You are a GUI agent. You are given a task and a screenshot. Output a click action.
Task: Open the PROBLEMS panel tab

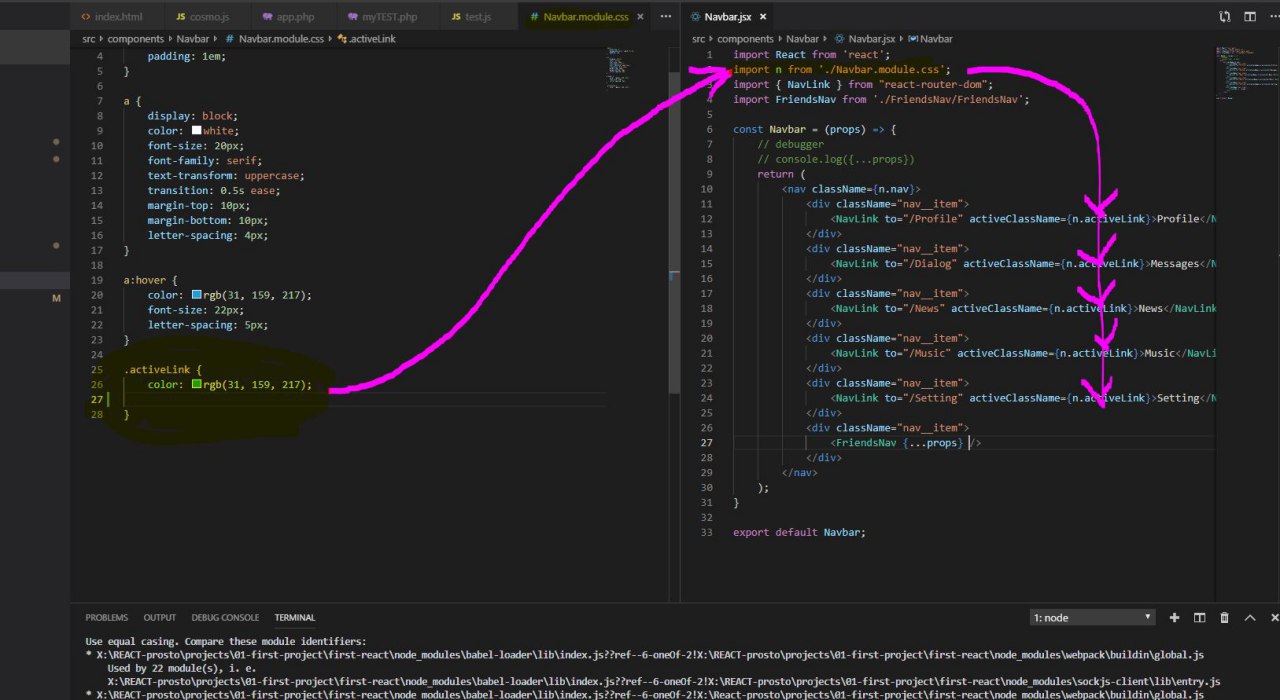click(x=106, y=618)
